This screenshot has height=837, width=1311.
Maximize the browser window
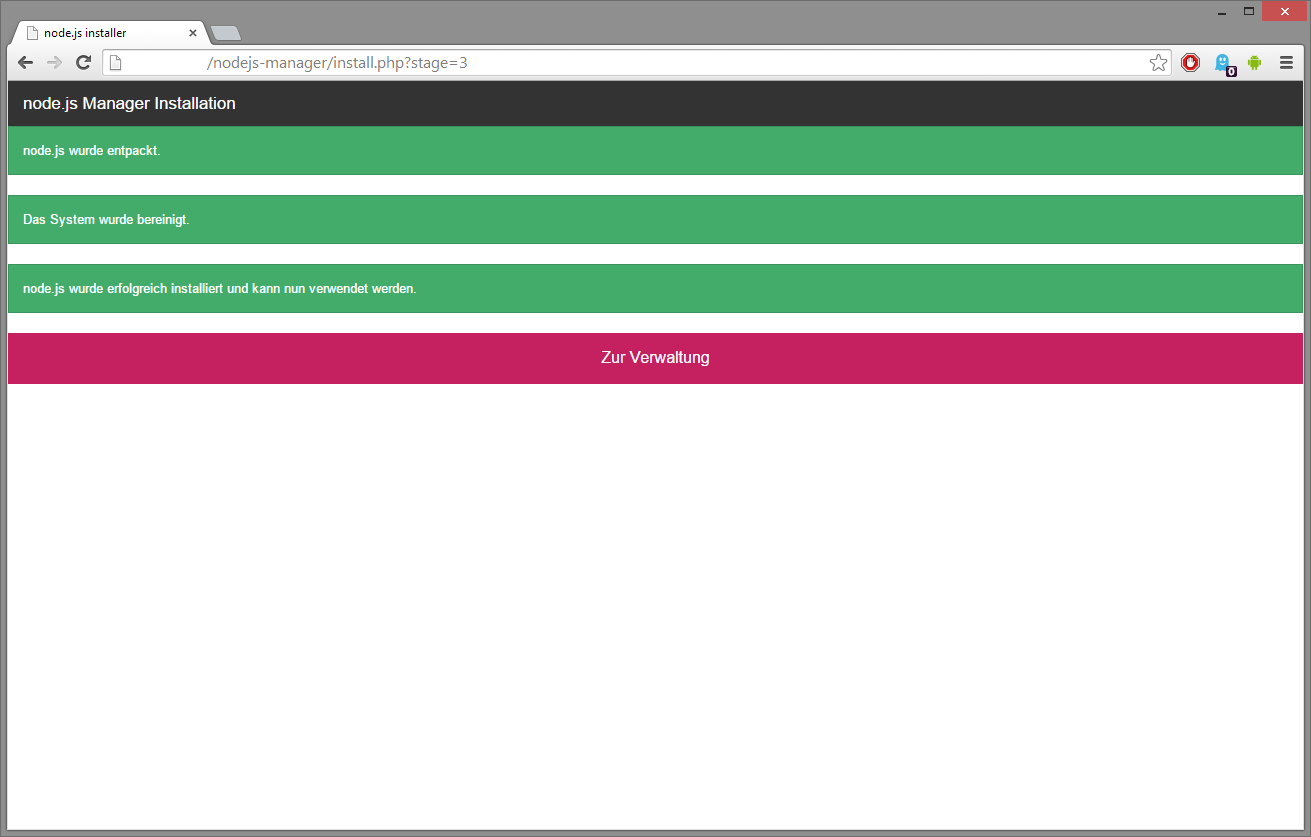click(1249, 11)
